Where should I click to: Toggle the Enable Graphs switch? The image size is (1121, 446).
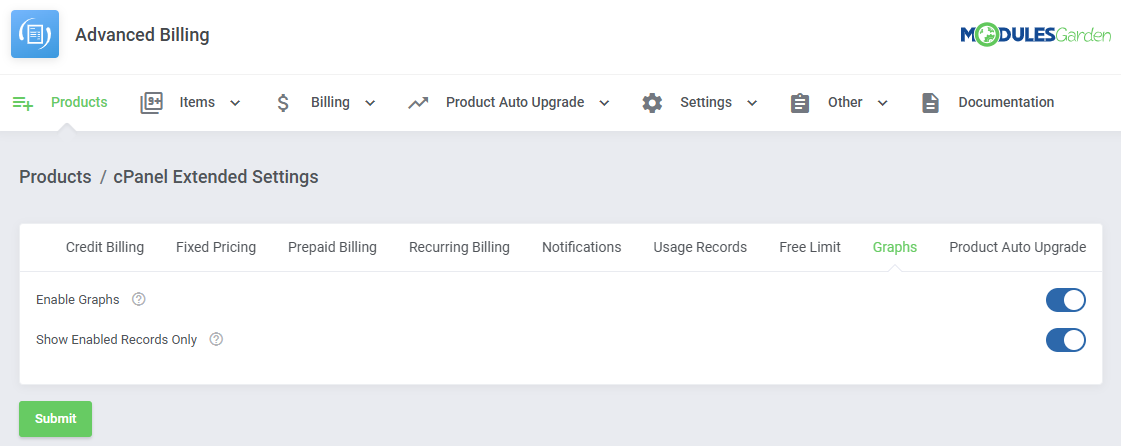point(1065,300)
